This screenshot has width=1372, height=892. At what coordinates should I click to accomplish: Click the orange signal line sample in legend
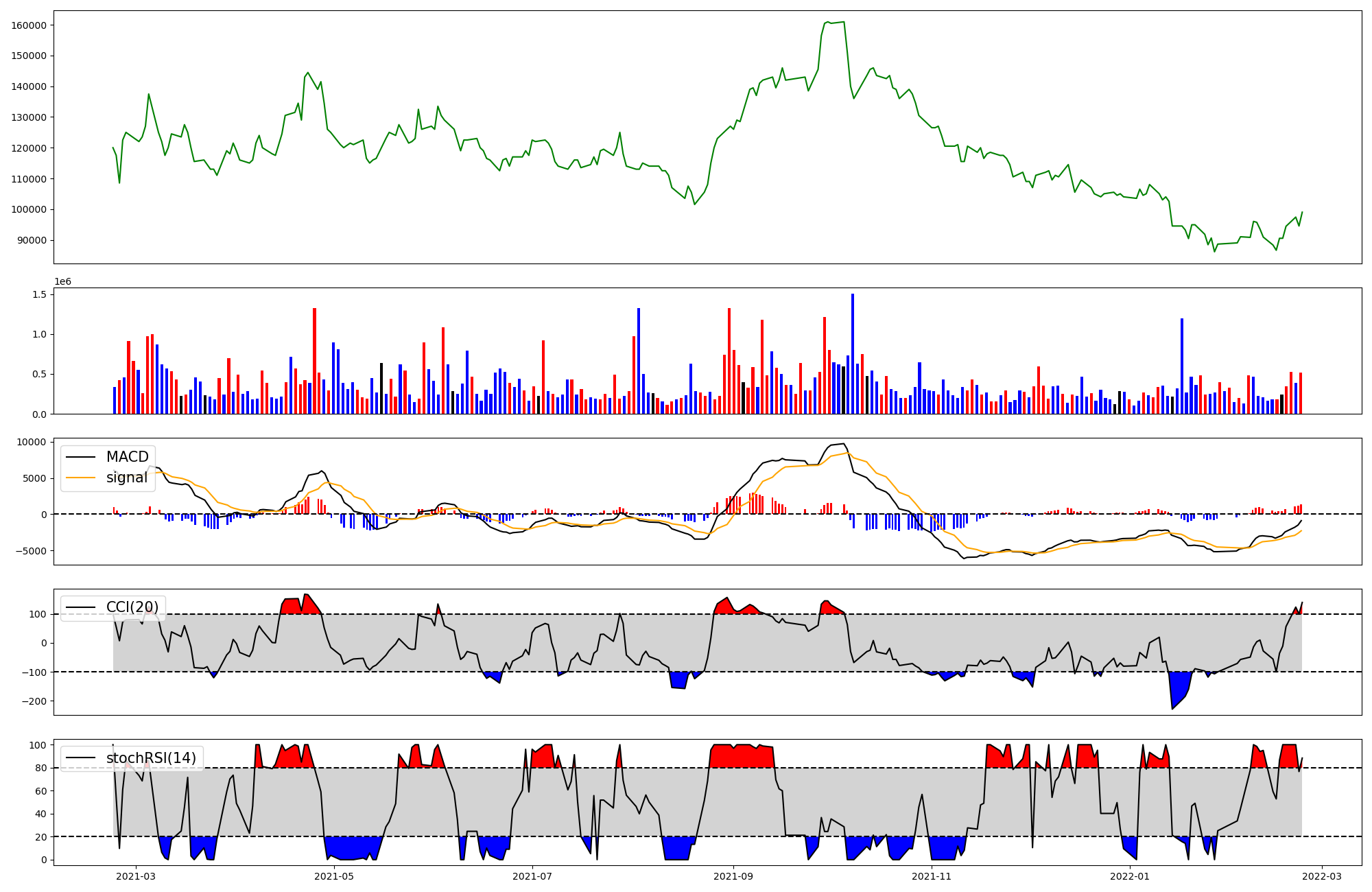82,478
